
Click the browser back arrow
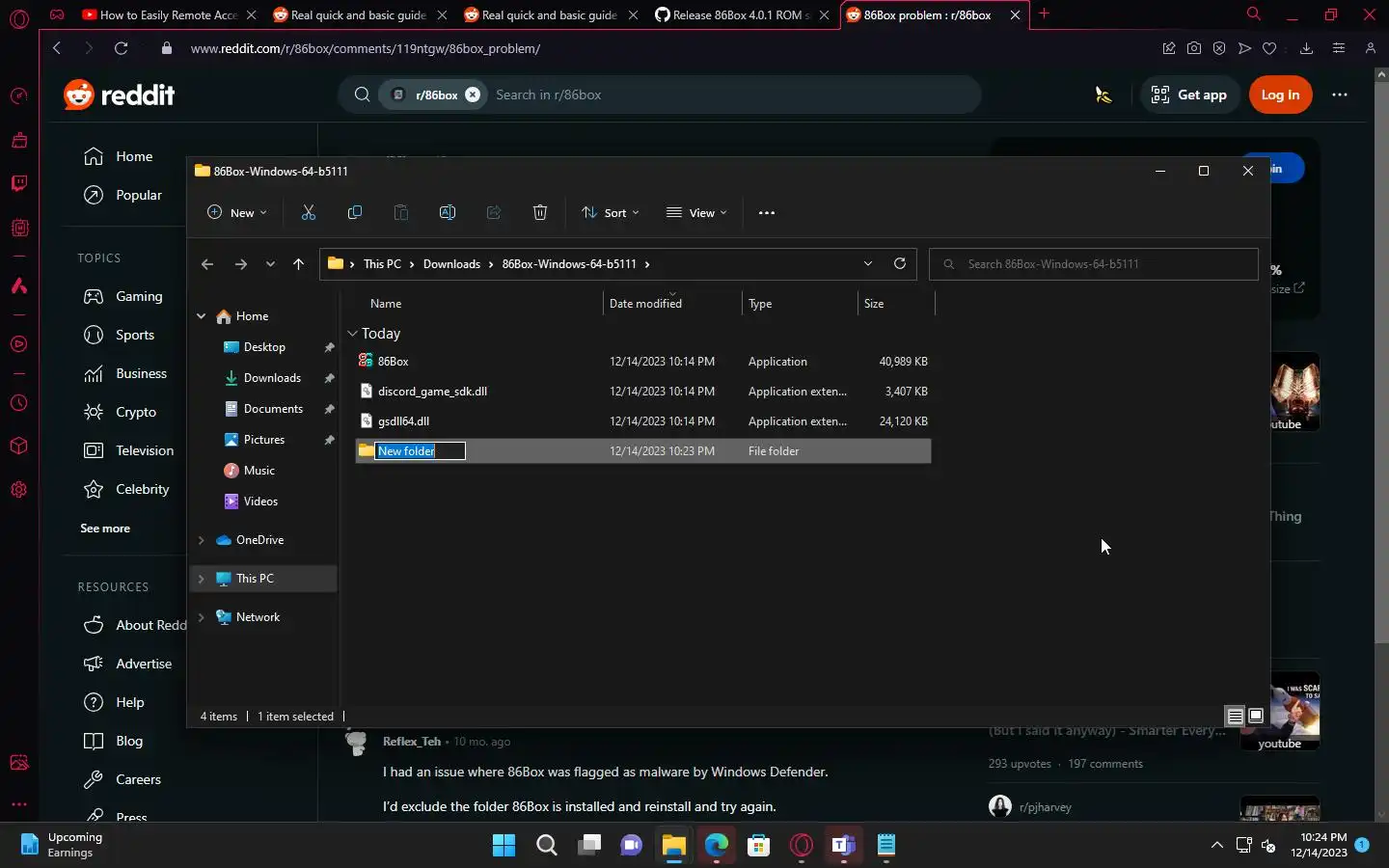[57, 48]
